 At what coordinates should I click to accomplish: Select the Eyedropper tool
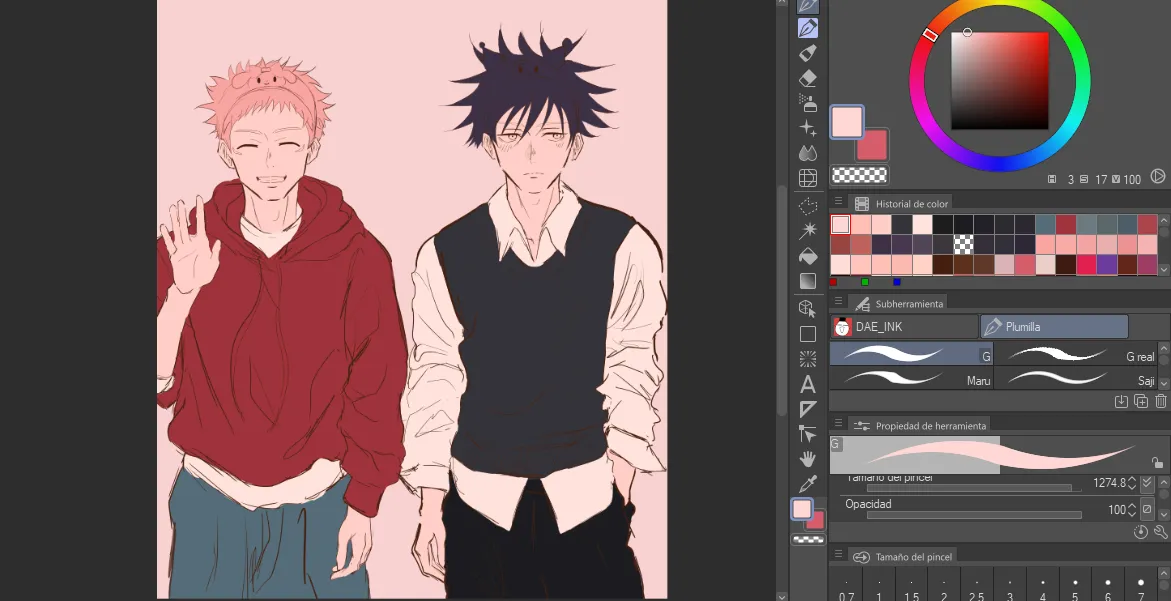click(807, 484)
